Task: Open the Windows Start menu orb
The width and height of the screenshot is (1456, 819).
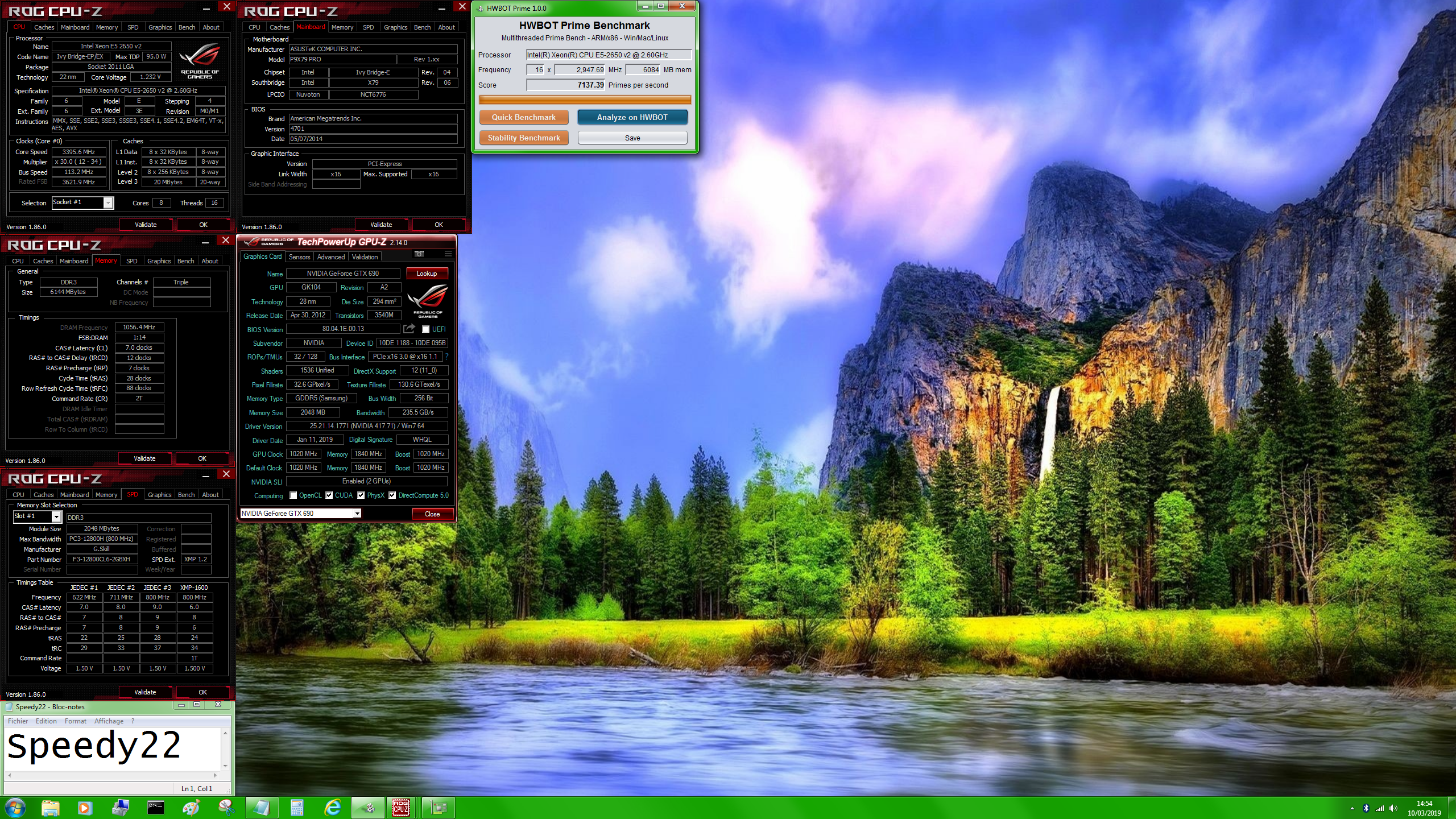Action: pyautogui.click(x=15, y=808)
